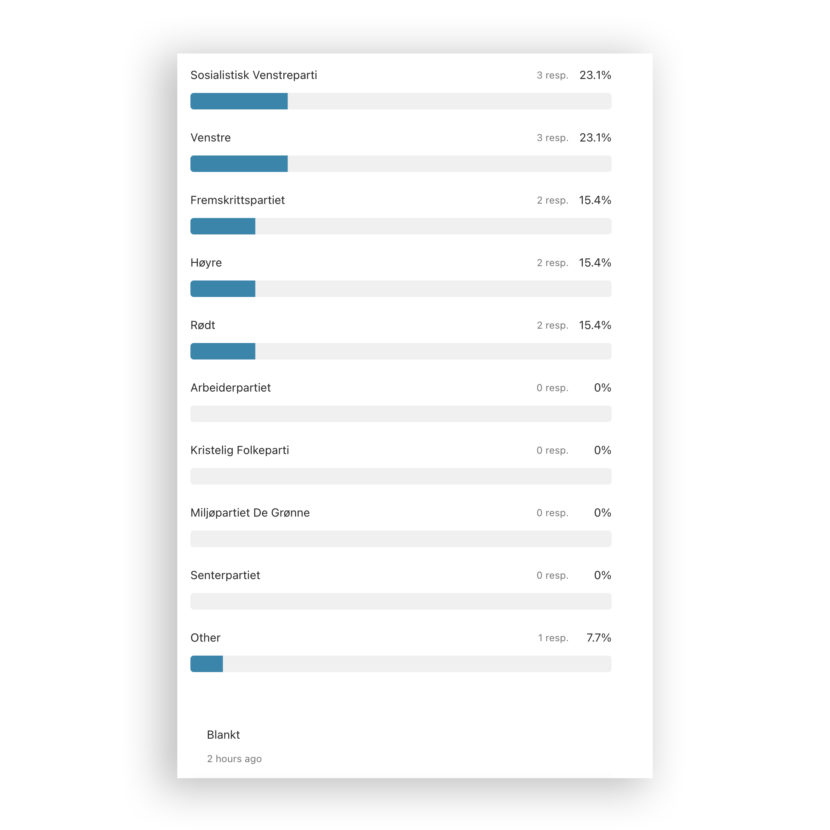Click the Other result bar
This screenshot has height=830, width=830.
[400, 664]
